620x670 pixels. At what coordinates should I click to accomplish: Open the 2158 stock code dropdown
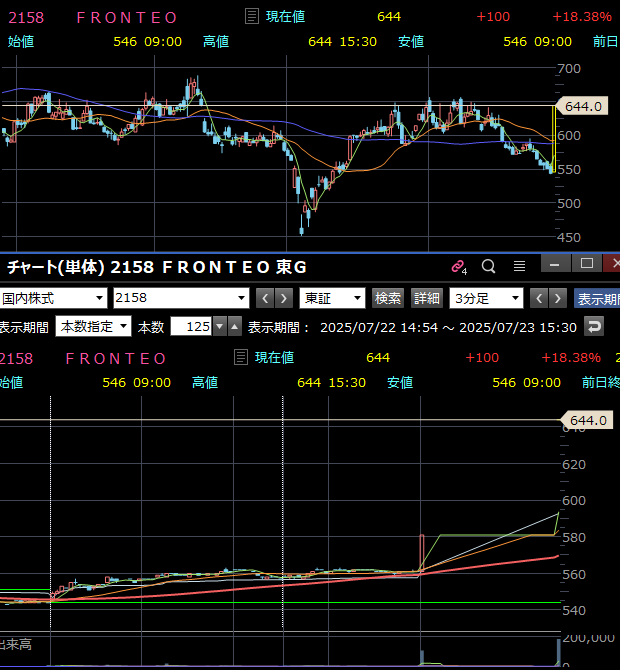click(x=181, y=298)
